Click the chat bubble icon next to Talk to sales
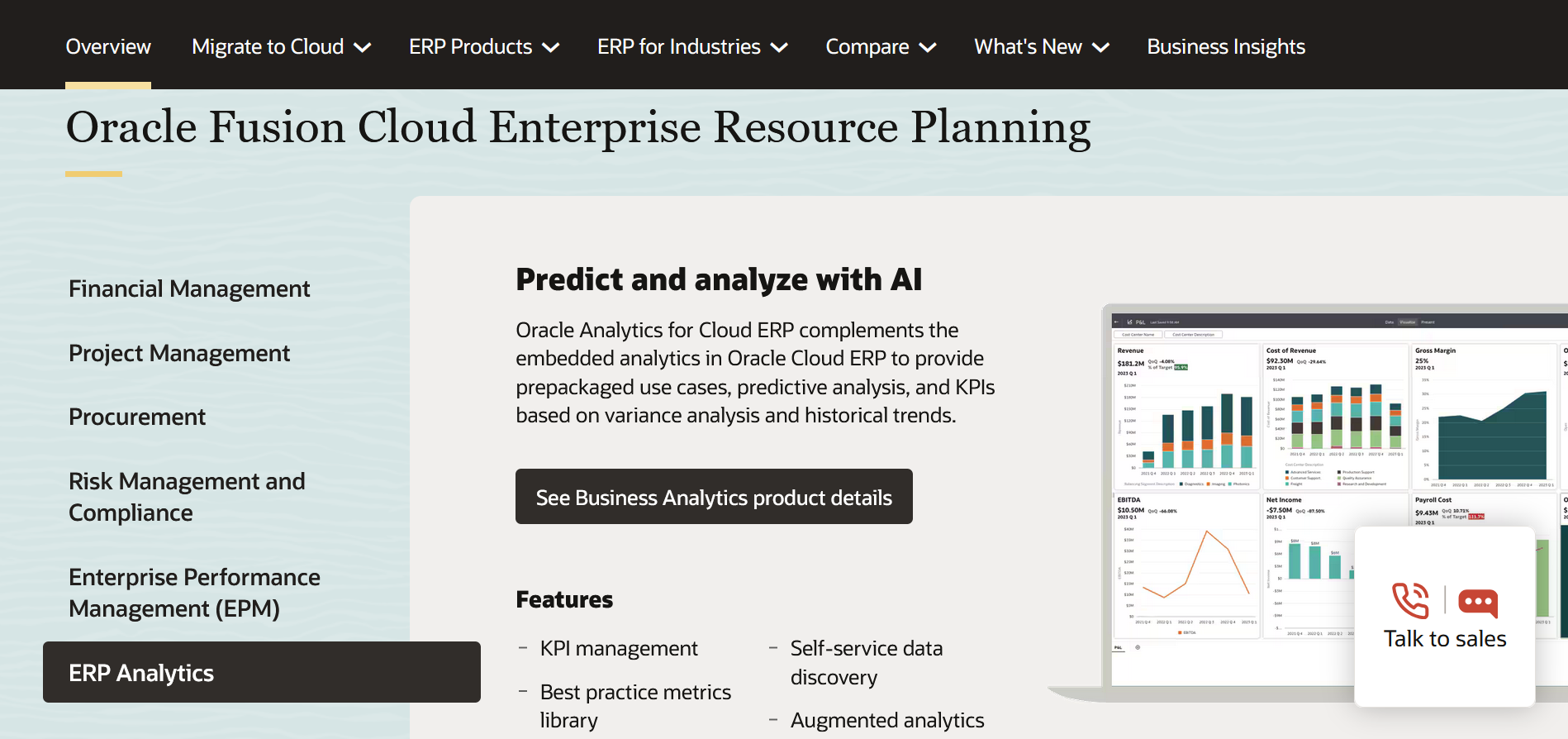Image resolution: width=1568 pixels, height=739 pixels. click(x=1478, y=603)
